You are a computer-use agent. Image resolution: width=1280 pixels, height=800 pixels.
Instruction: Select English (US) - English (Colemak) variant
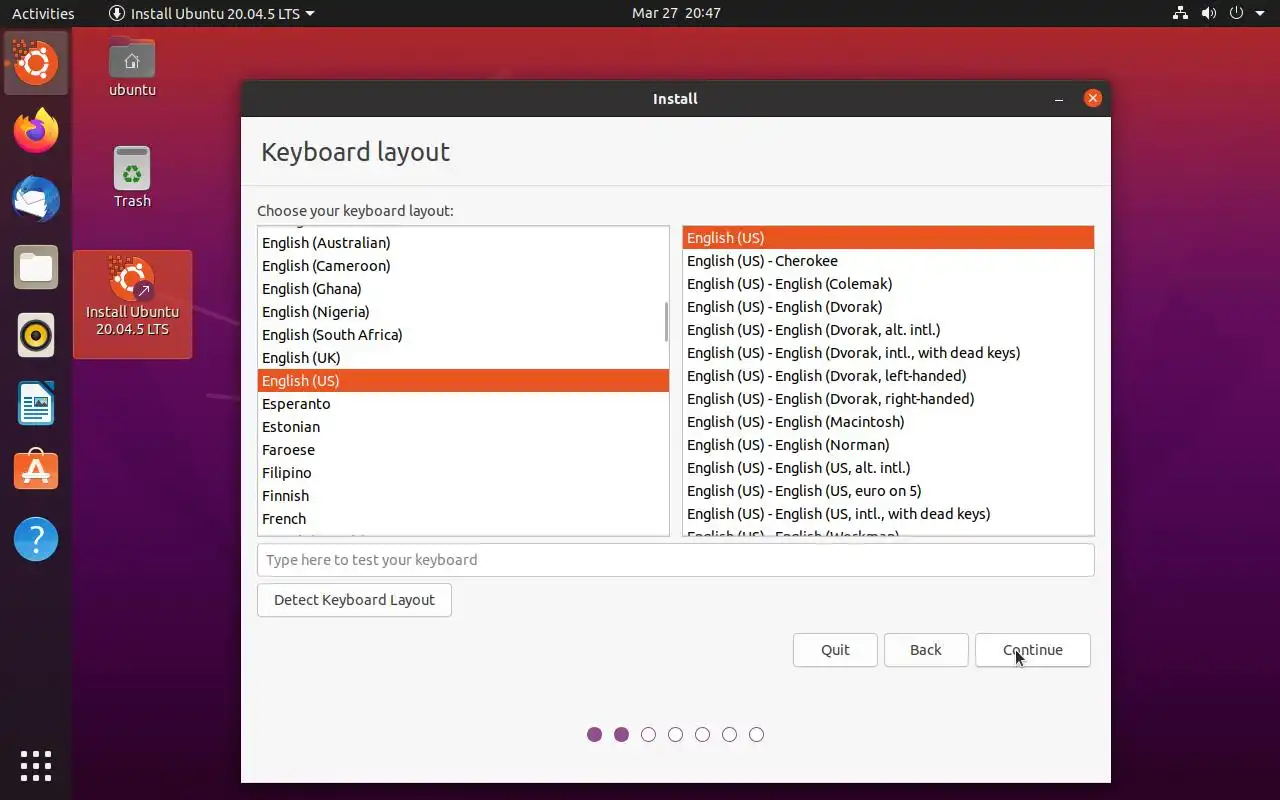click(888, 284)
